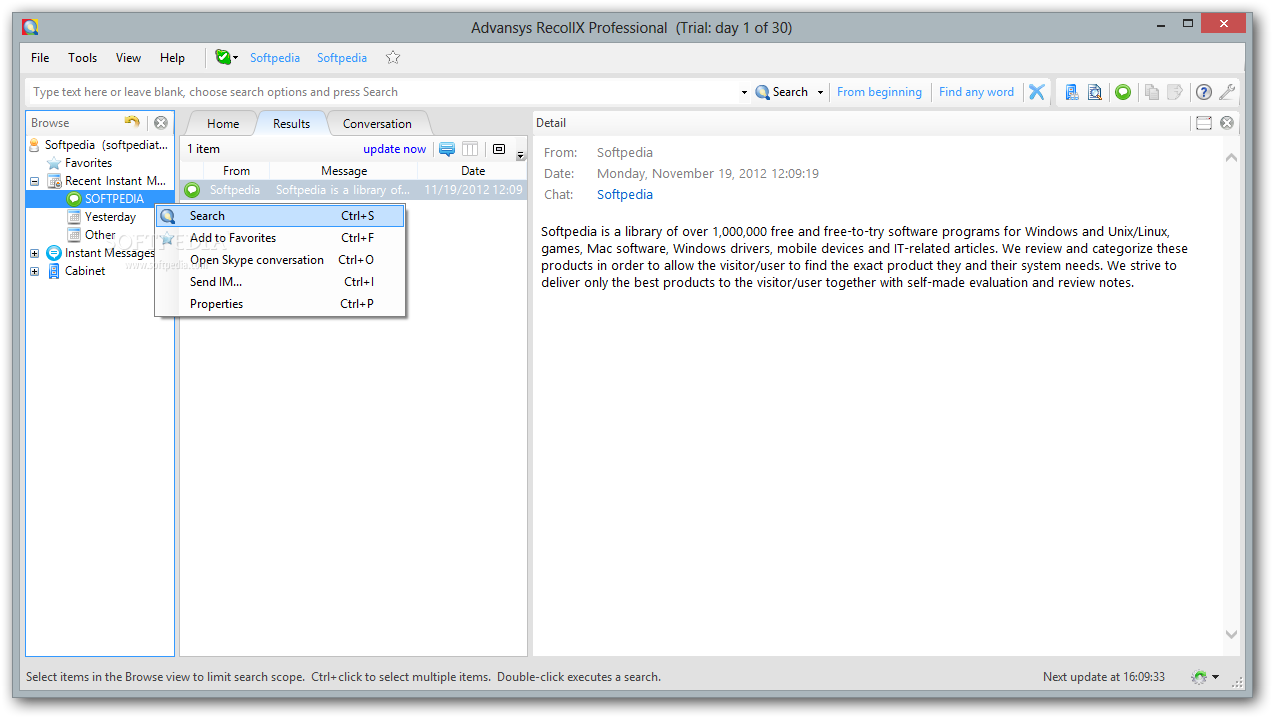The image size is (1273, 718).
Task: Click the update now link
Action: (394, 149)
